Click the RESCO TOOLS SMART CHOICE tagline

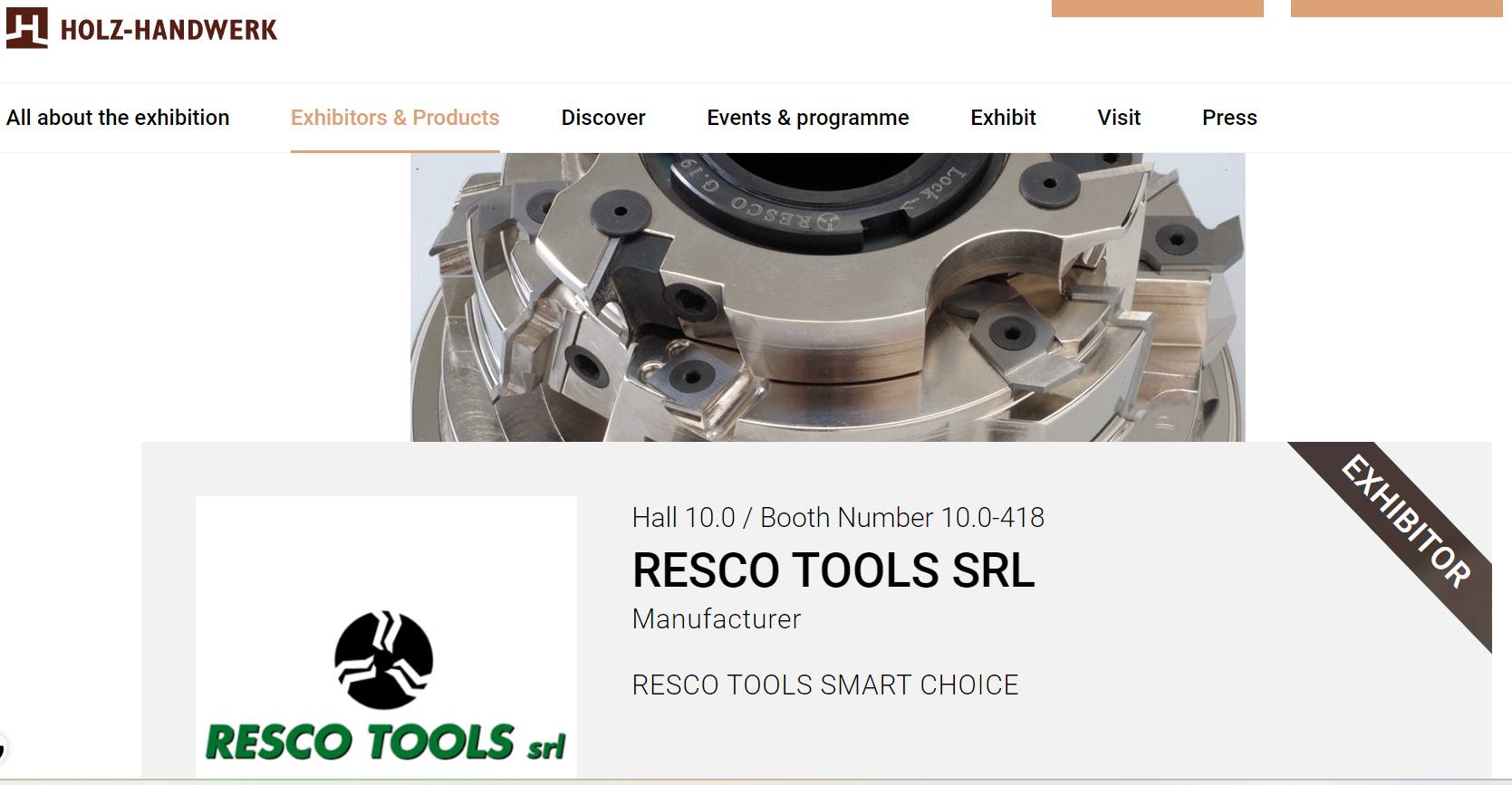(x=825, y=685)
